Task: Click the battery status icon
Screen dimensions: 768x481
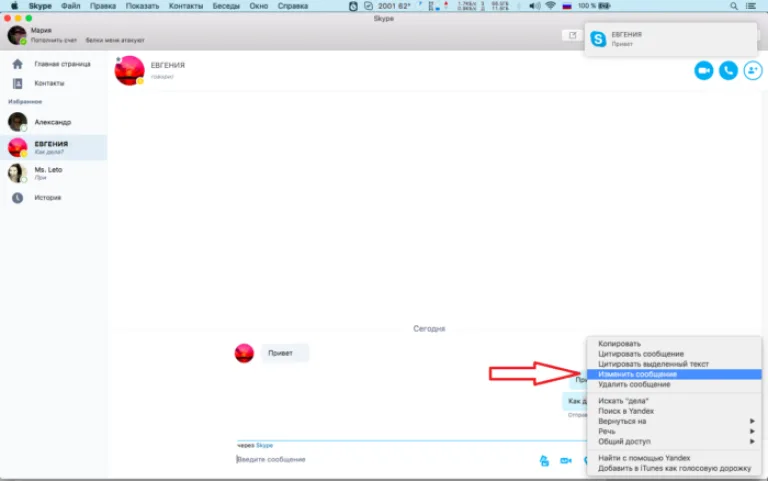Action: pyautogui.click(x=604, y=6)
